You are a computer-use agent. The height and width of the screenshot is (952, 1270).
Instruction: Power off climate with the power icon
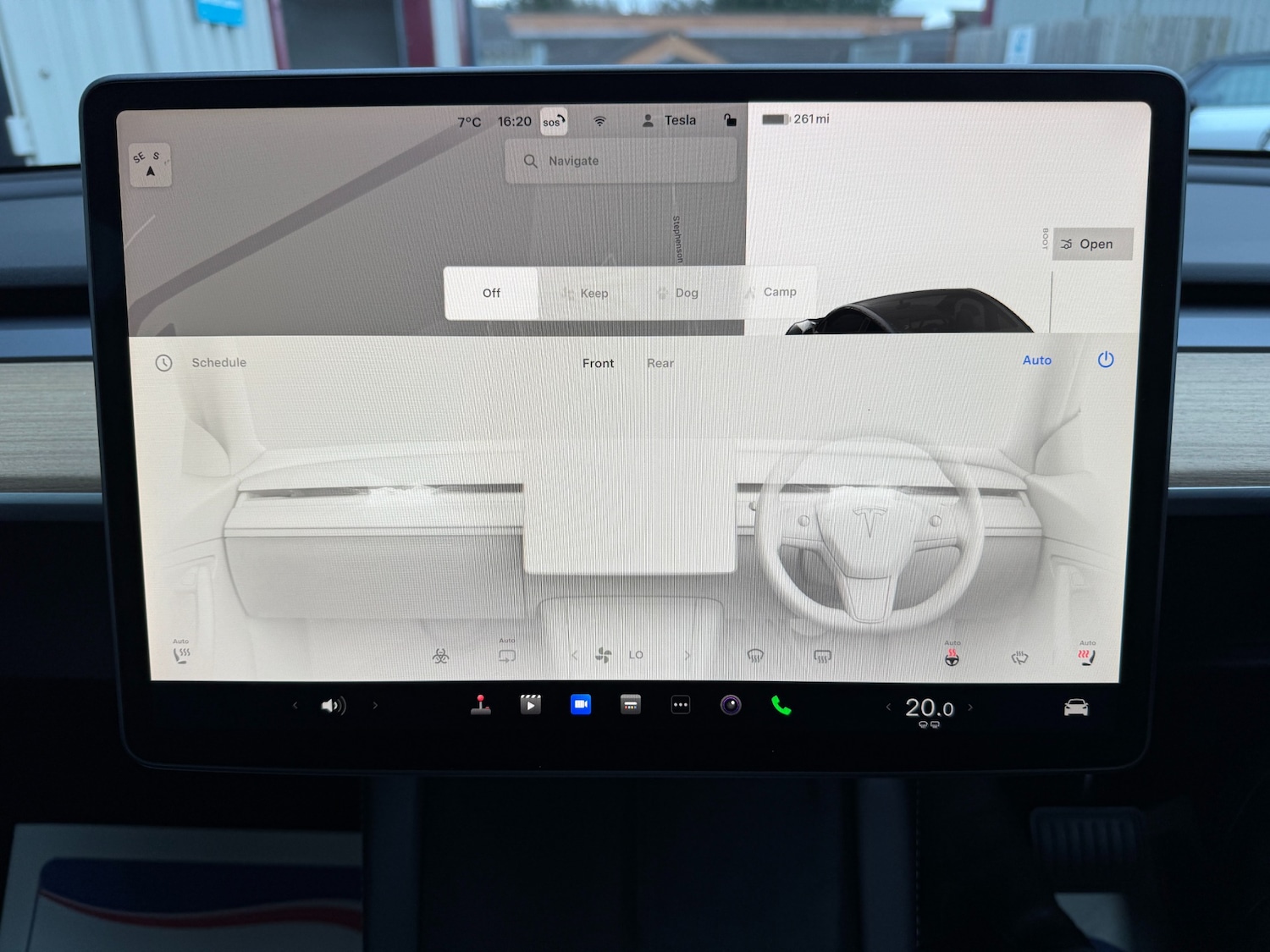[x=1106, y=360]
